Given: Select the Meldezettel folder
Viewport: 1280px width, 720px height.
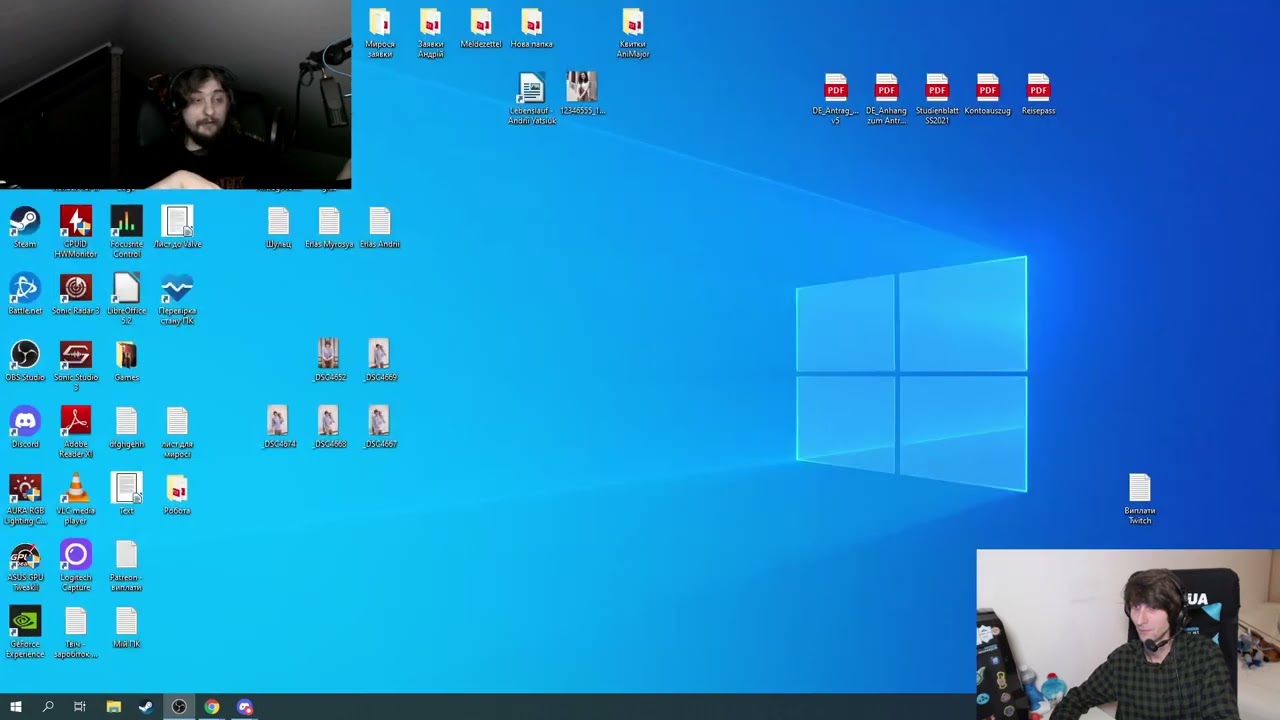Looking at the screenshot, I should (481, 28).
